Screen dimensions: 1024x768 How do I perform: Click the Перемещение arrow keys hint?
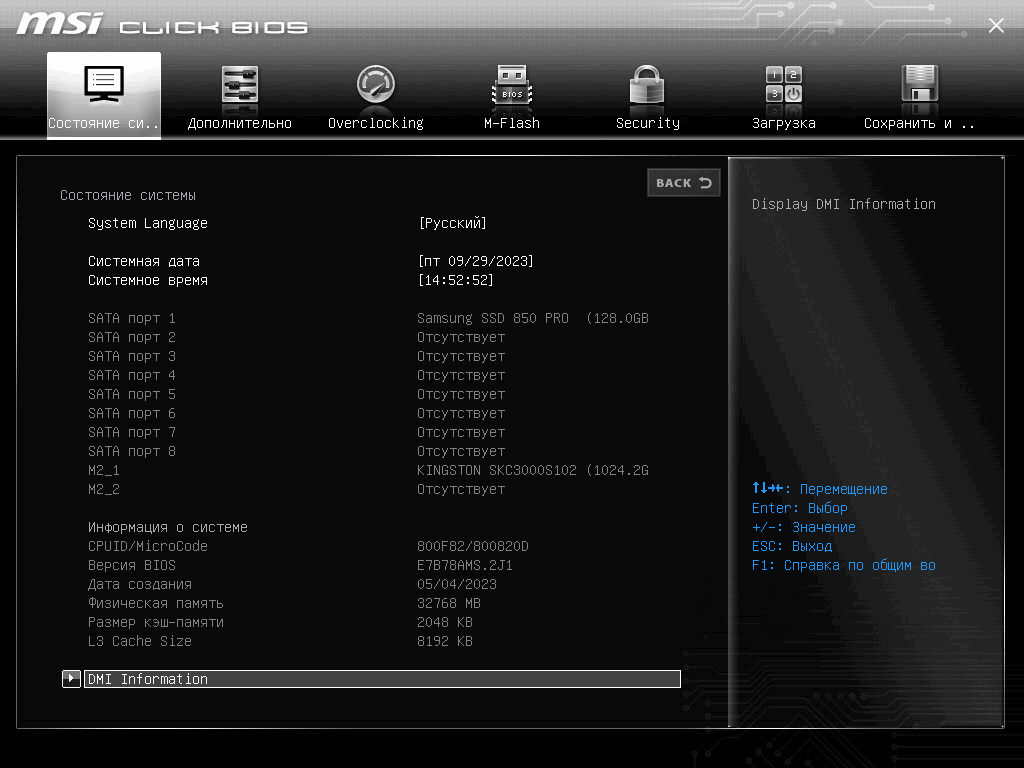coord(820,488)
